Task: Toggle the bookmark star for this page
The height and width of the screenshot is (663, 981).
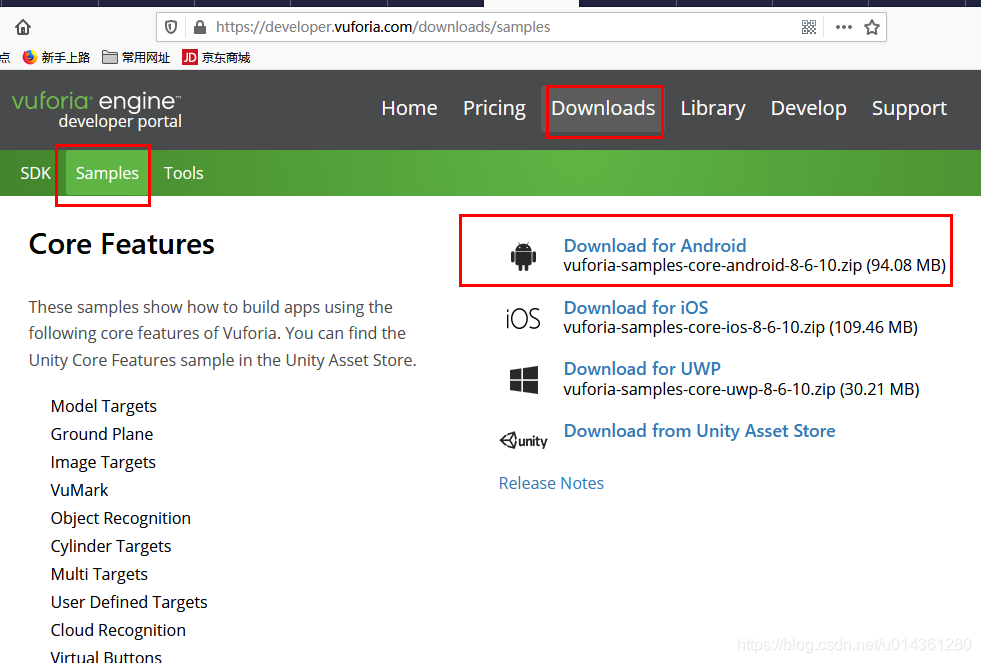Action: pyautogui.click(x=870, y=27)
